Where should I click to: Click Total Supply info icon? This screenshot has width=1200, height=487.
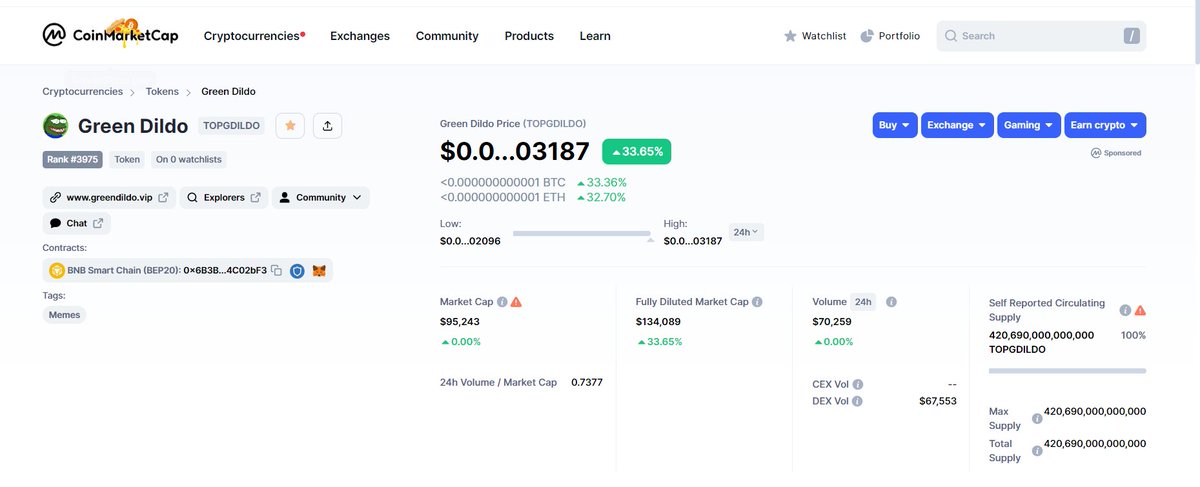coord(1037,450)
